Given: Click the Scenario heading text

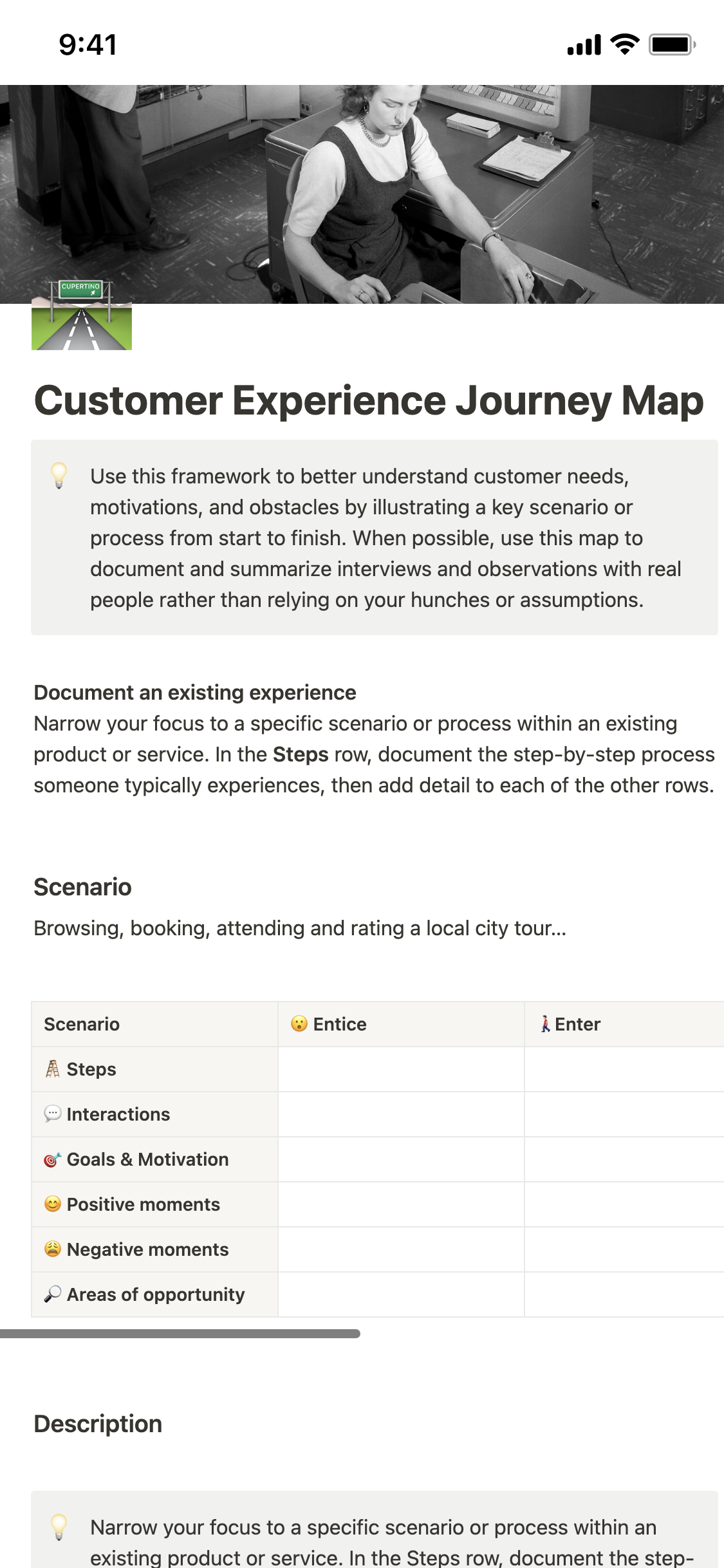Looking at the screenshot, I should click(82, 887).
